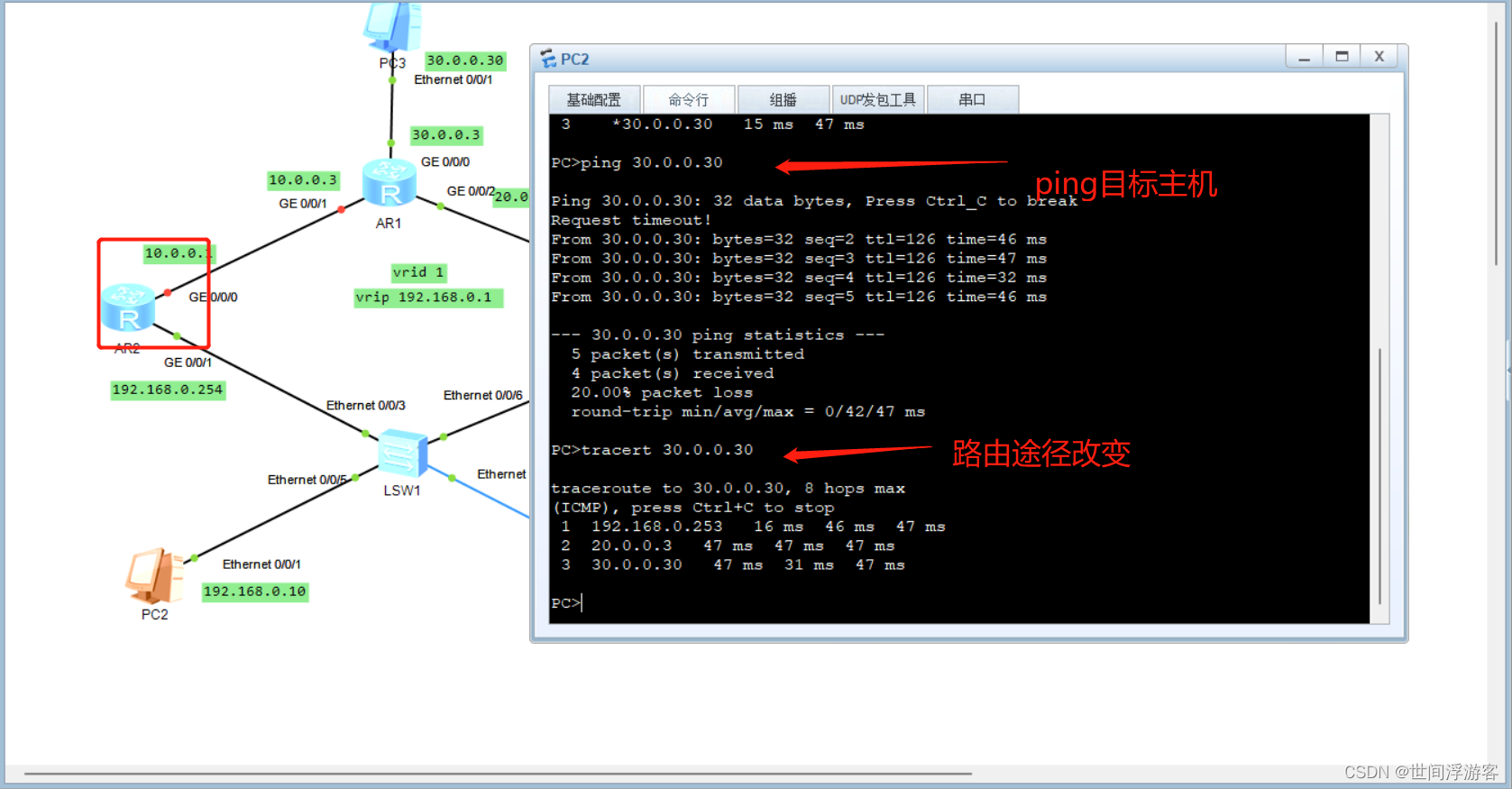Click the GE 0/0/1 label near AR1
Screen dimensions: 1512x789
pyautogui.click(x=303, y=204)
